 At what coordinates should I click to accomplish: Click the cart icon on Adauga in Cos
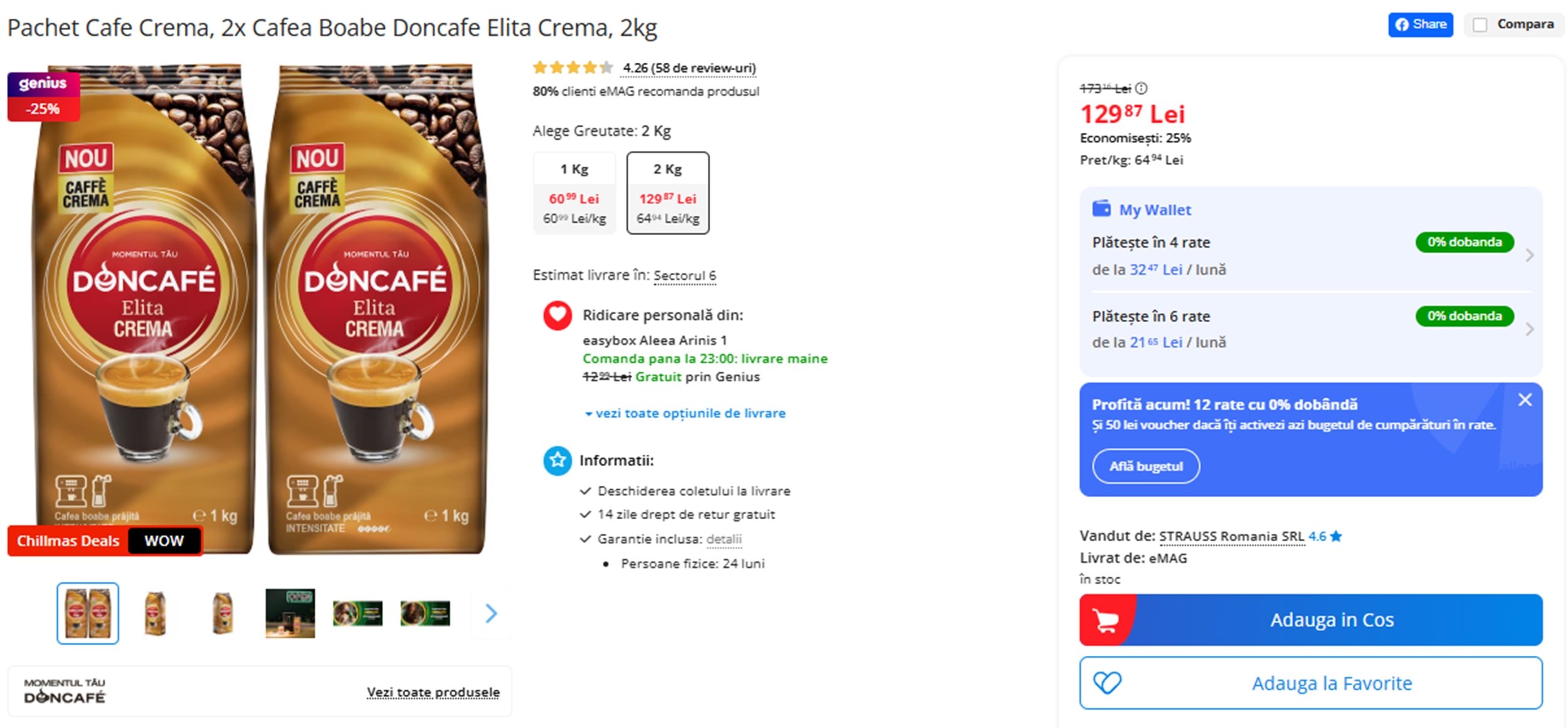click(1106, 620)
